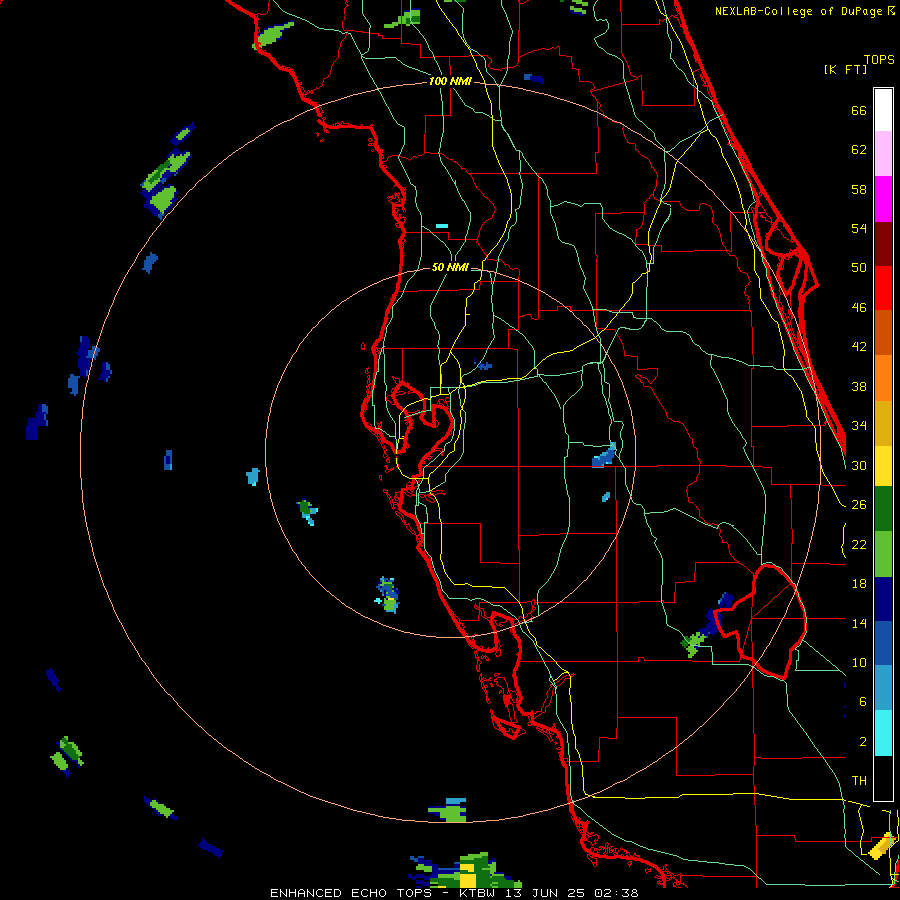Select the navy blue legend swatch
The width and height of the screenshot is (900, 900).
click(x=883, y=599)
